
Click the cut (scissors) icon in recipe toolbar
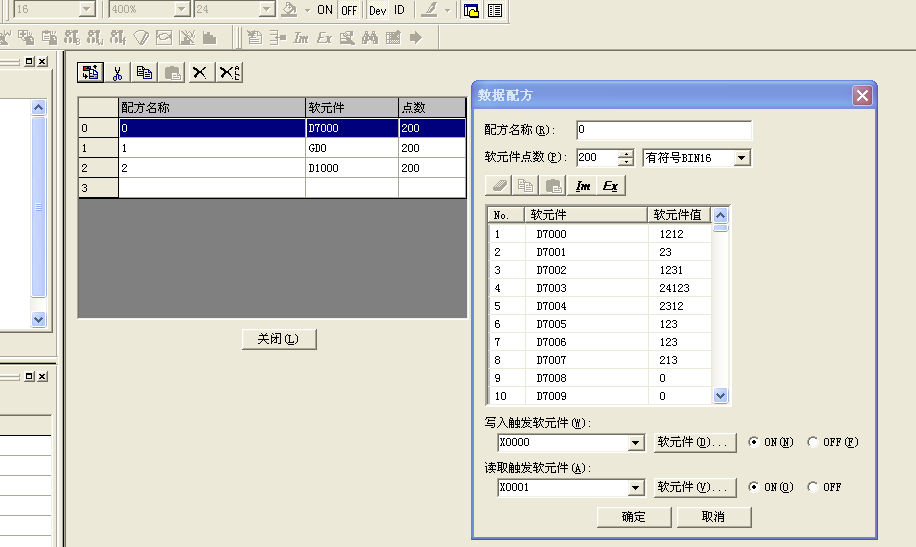click(x=117, y=72)
